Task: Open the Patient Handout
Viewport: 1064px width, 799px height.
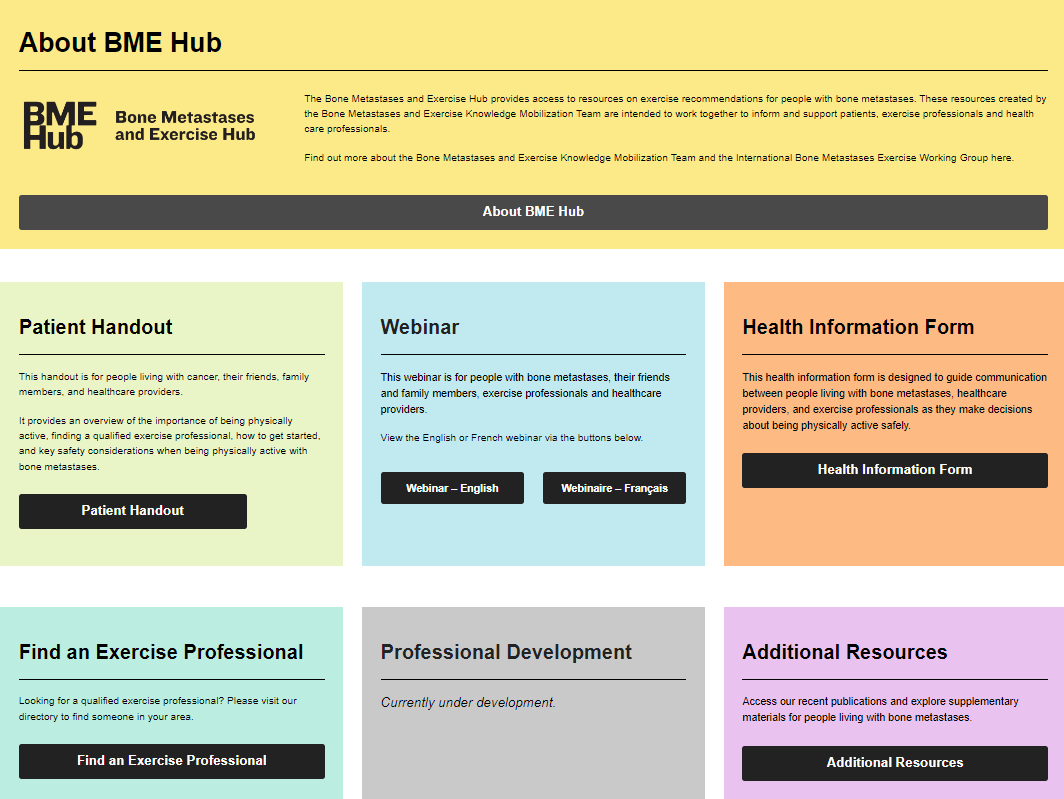Action: pyautogui.click(x=132, y=511)
